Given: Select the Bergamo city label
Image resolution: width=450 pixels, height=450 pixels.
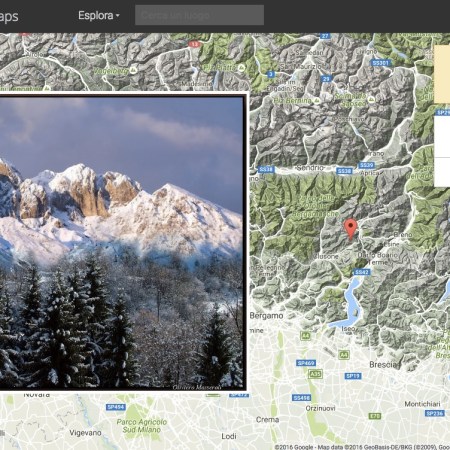Looking at the screenshot, I should [x=266, y=315].
